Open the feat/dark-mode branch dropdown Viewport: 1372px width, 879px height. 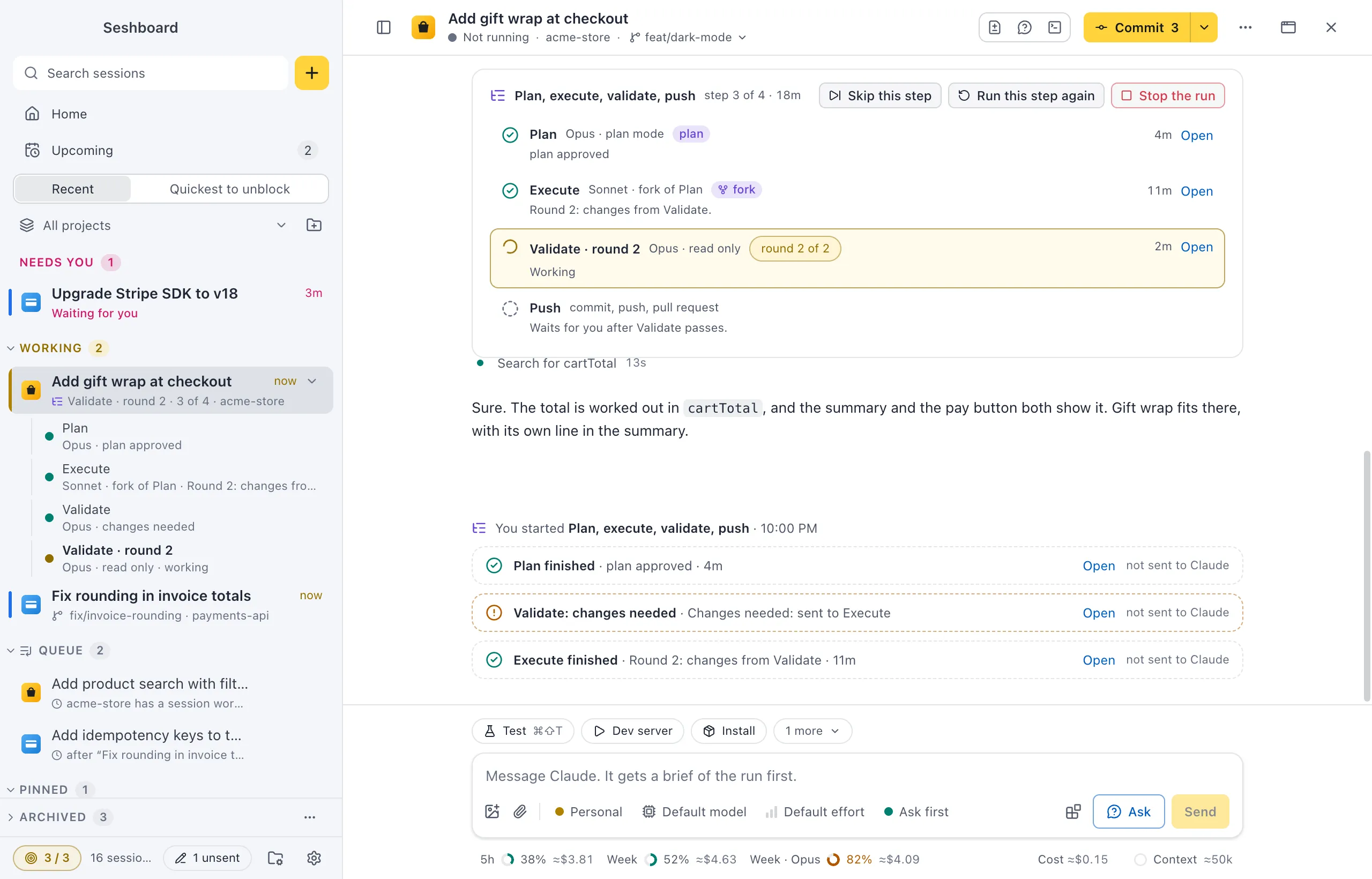(688, 37)
